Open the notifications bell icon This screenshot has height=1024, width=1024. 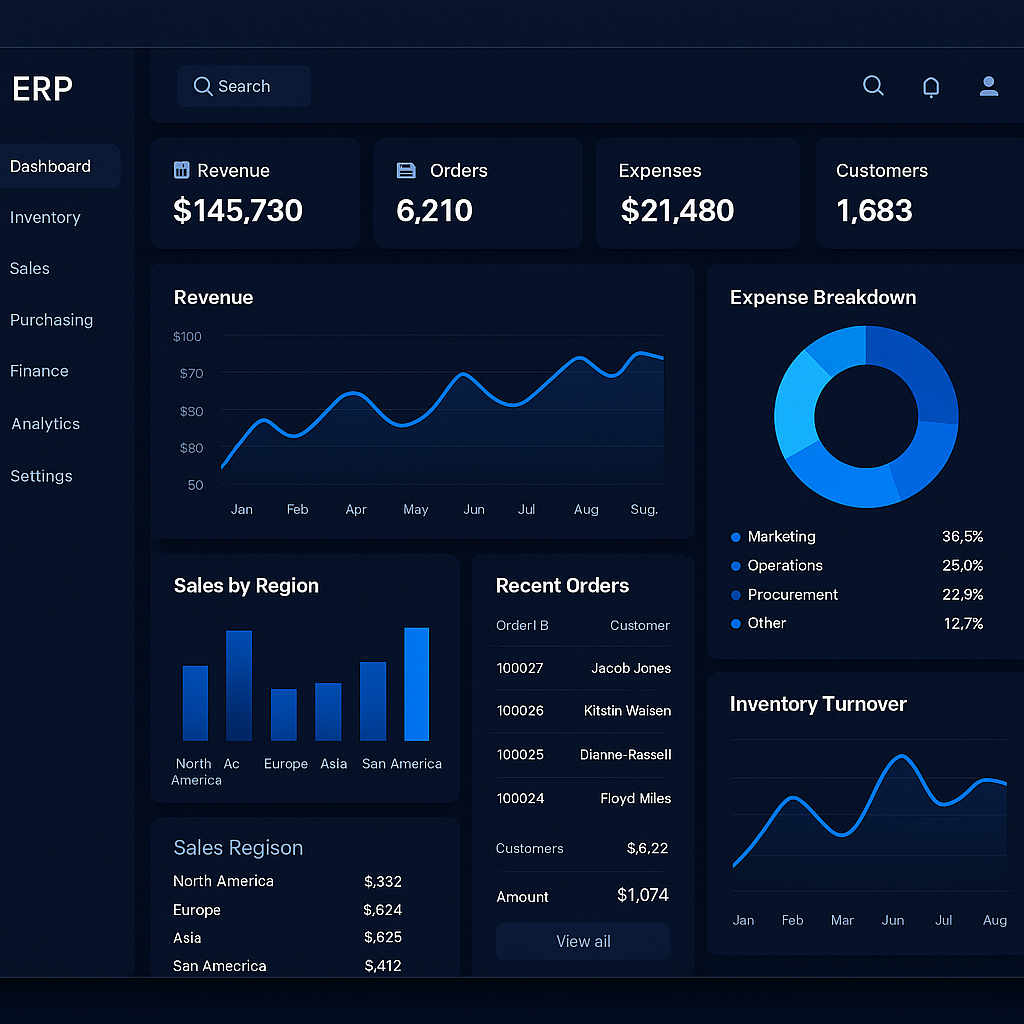tap(931, 87)
